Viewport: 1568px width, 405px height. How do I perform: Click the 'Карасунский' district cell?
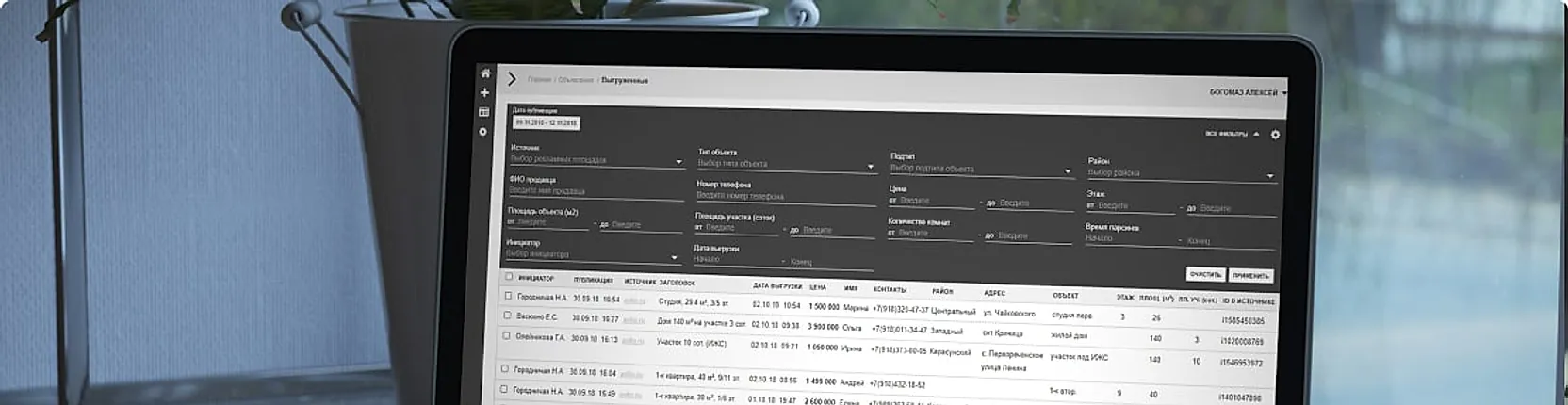coord(950,351)
